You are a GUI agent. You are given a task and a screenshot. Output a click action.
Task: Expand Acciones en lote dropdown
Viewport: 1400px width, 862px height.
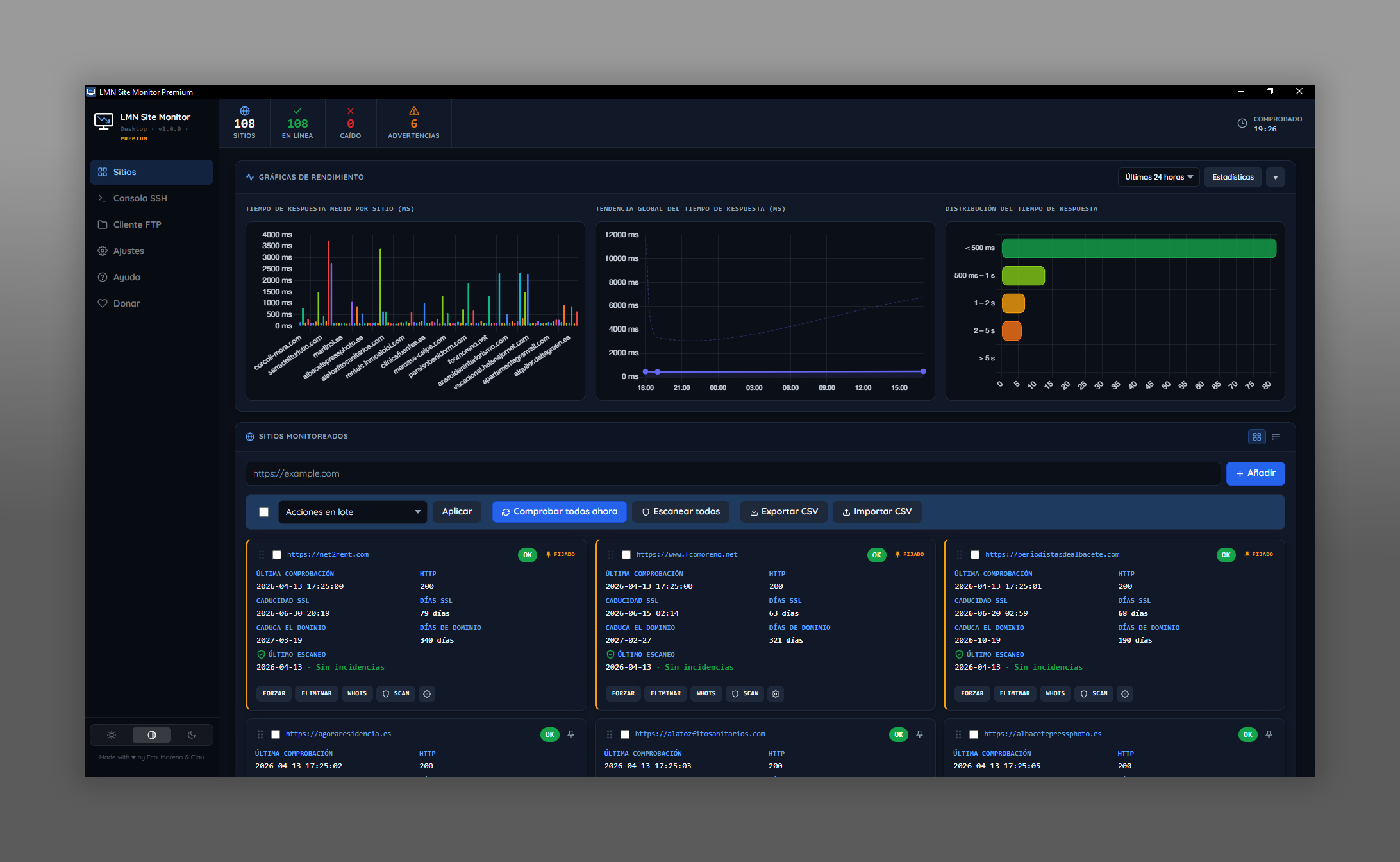click(353, 512)
